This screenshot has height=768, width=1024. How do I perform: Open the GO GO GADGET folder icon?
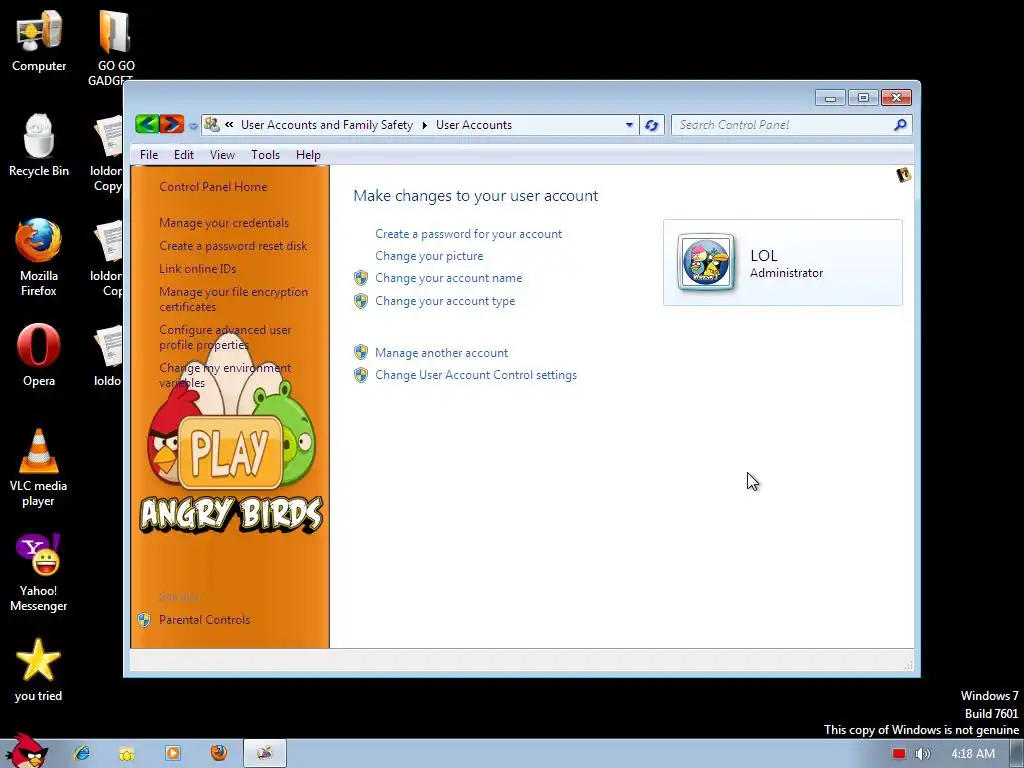[116, 46]
